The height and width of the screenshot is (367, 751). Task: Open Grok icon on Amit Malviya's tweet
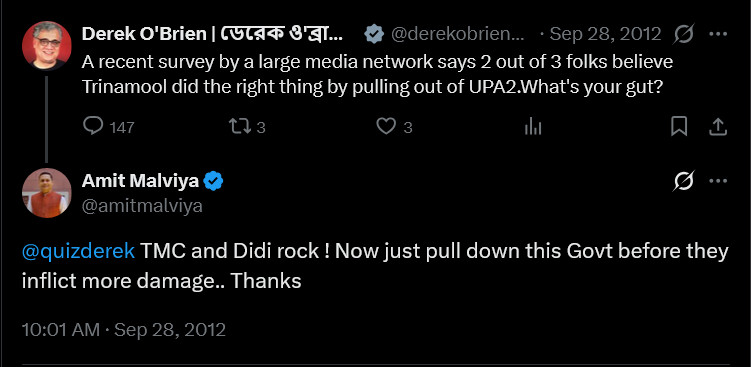point(684,181)
